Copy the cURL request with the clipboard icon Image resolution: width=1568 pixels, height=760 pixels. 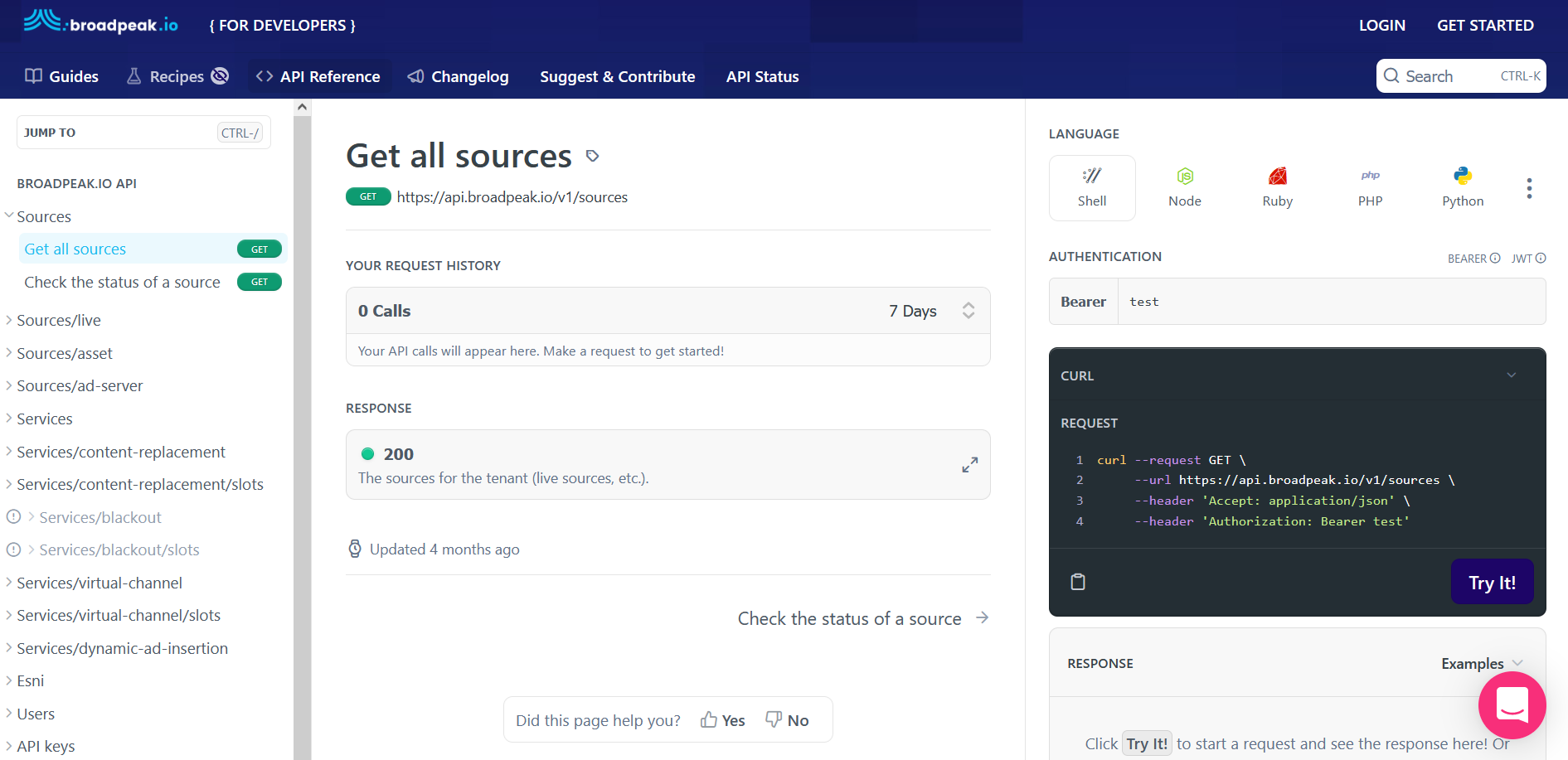click(x=1078, y=582)
